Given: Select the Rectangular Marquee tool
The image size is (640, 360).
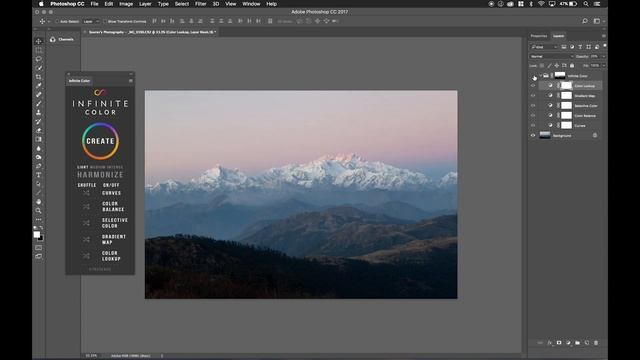Looking at the screenshot, I should [x=39, y=50].
